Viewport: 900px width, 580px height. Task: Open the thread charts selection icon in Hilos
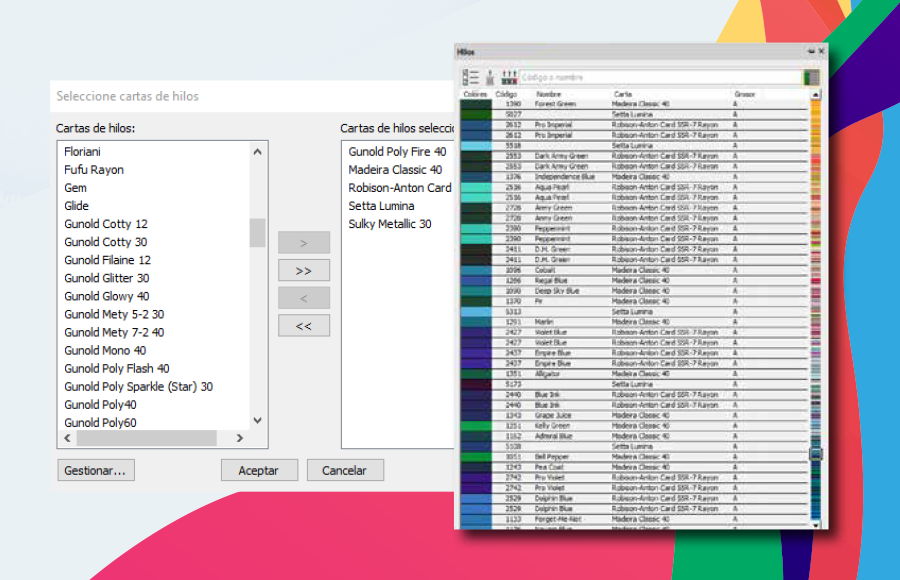509,77
